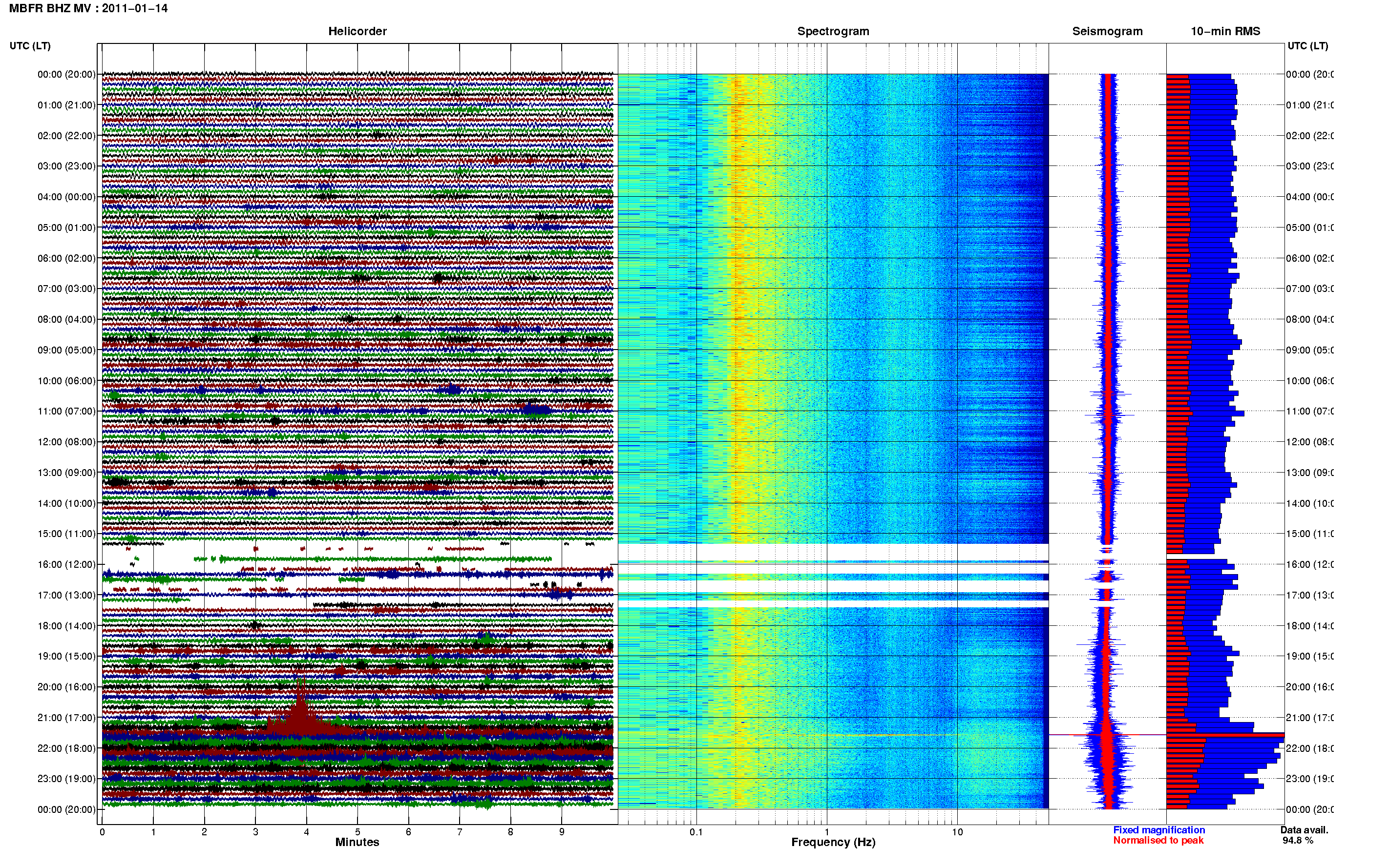1389x868 pixels.
Task: Click the "09:00 (05:00)" left axis time label
Action: (x=66, y=350)
